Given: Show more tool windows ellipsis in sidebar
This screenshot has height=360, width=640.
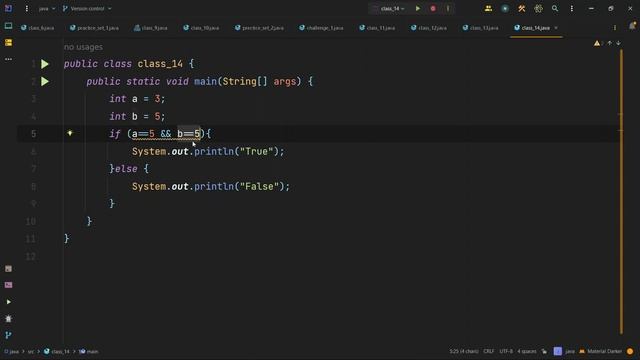Looking at the screenshot, I should 8,59.
